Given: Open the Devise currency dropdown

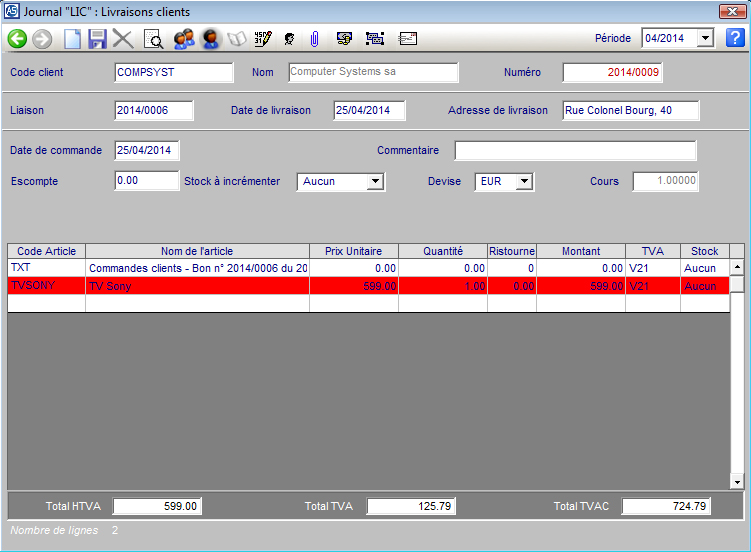Looking at the screenshot, I should click(525, 182).
